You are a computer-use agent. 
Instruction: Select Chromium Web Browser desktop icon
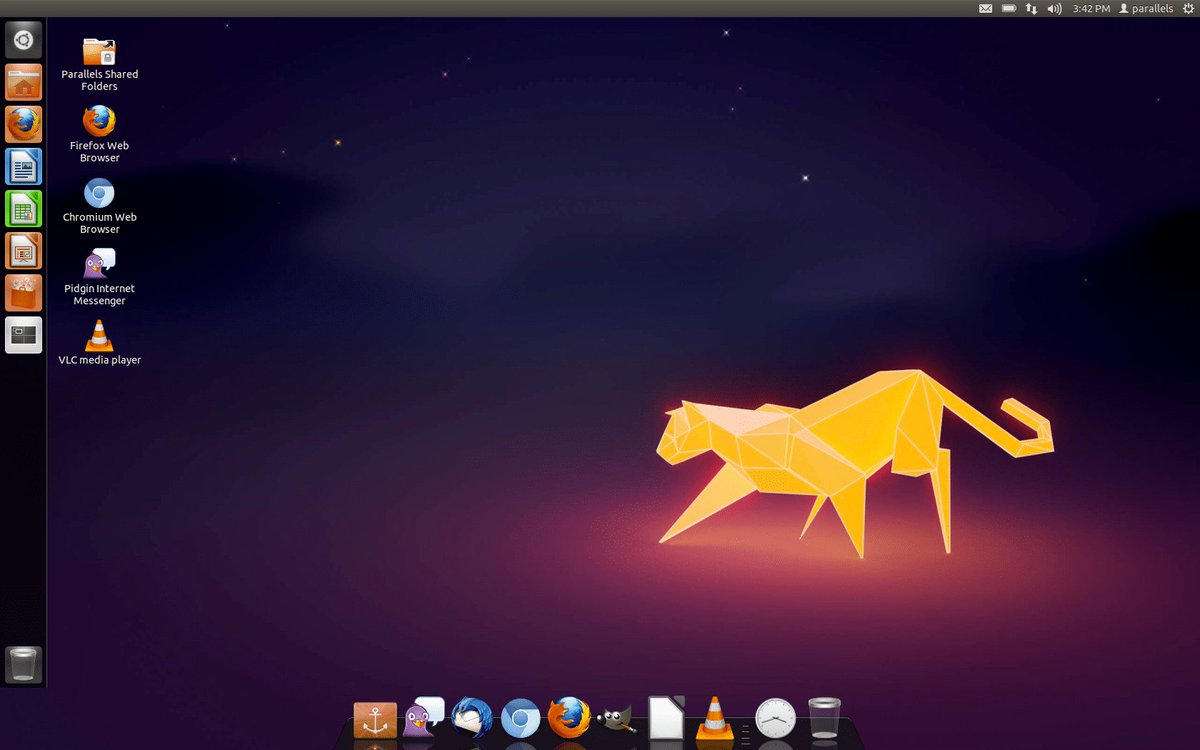coord(99,206)
